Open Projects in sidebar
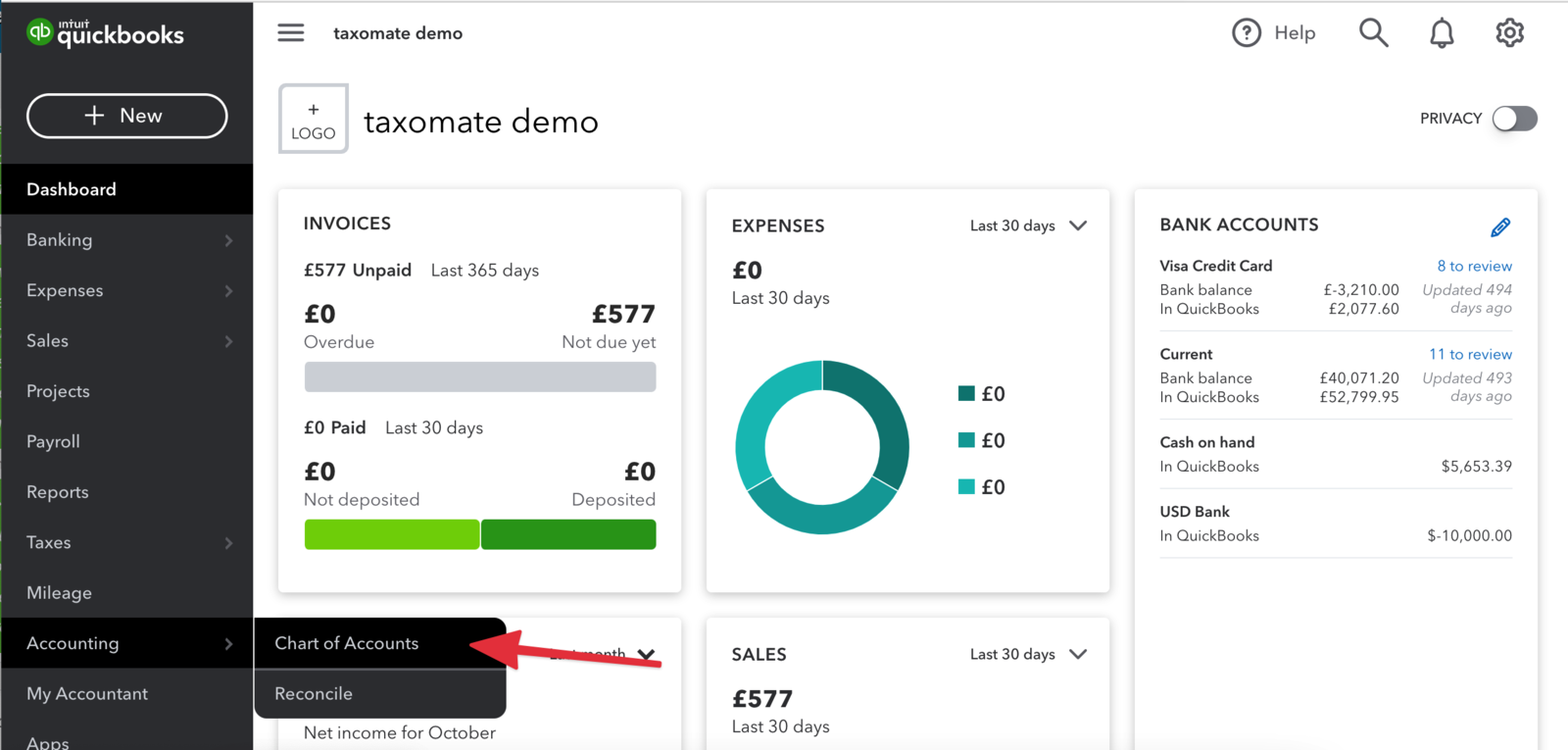The image size is (1568, 750). click(x=127, y=391)
